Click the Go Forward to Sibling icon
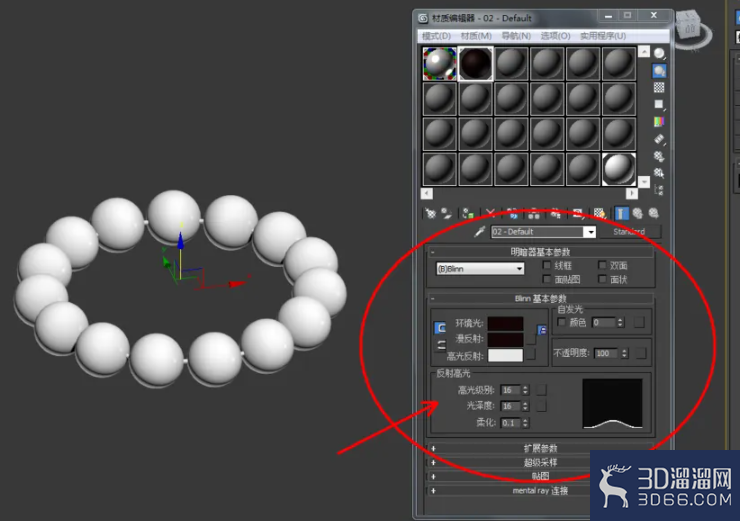The image size is (740, 521). point(654,213)
